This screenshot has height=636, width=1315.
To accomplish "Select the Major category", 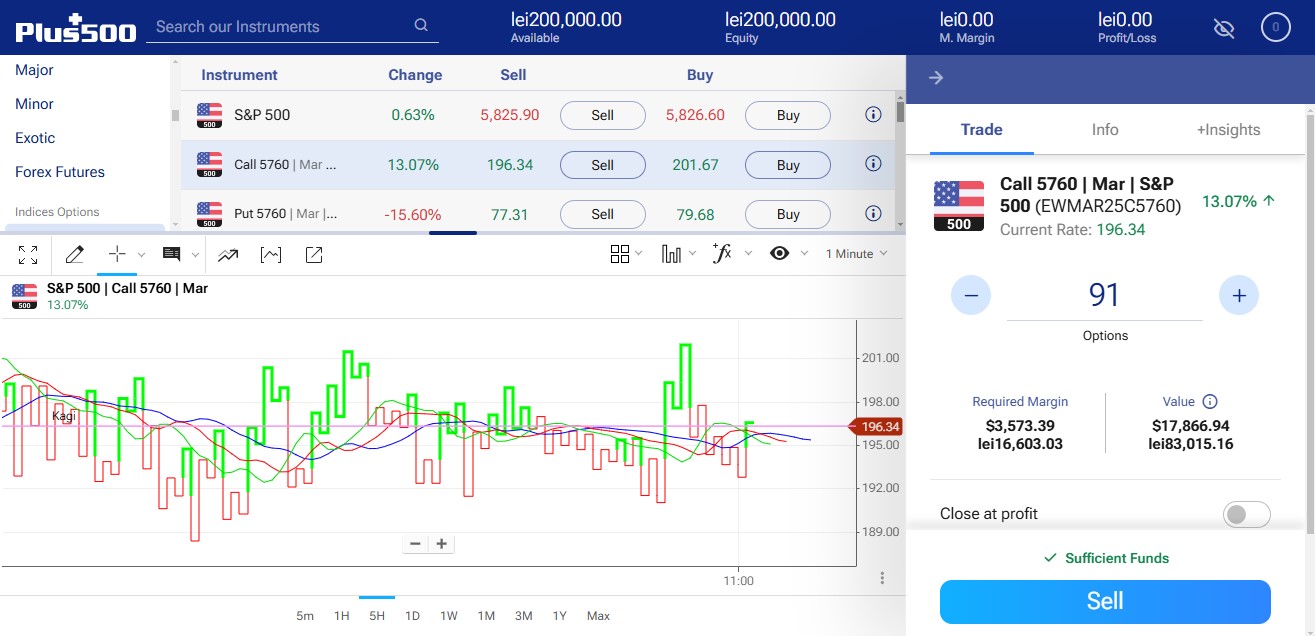I will pyautogui.click(x=35, y=70).
